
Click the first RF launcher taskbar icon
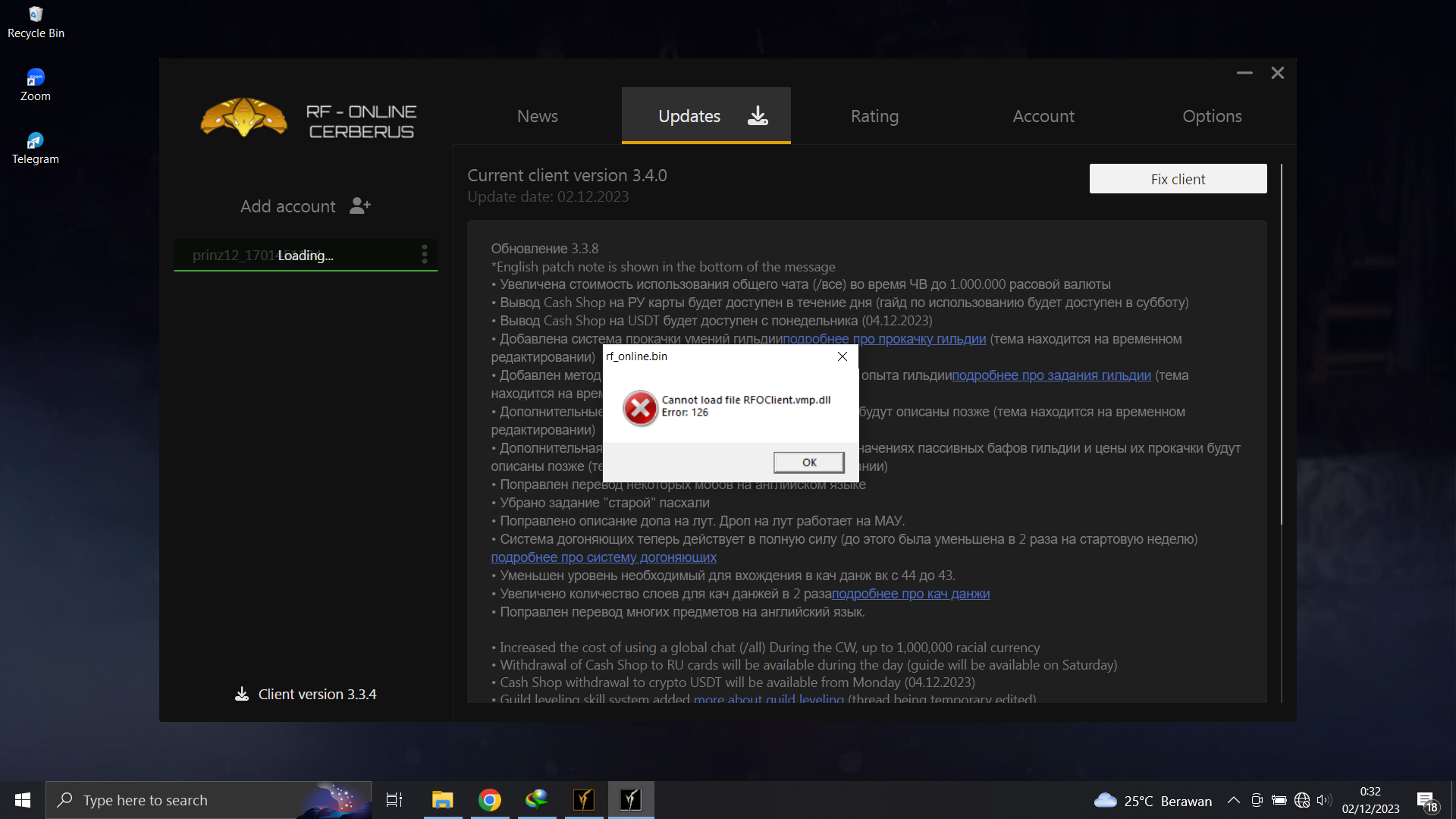pos(584,800)
